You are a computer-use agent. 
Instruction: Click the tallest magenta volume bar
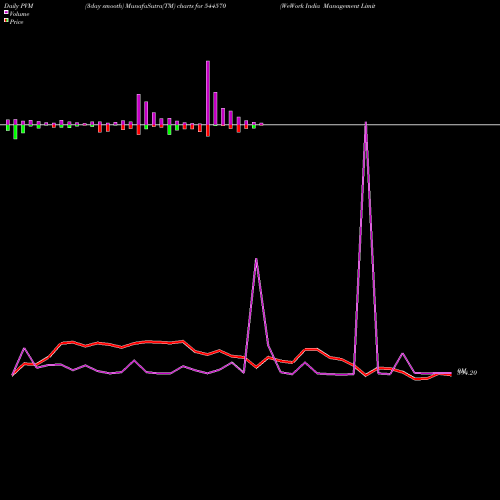[208, 93]
